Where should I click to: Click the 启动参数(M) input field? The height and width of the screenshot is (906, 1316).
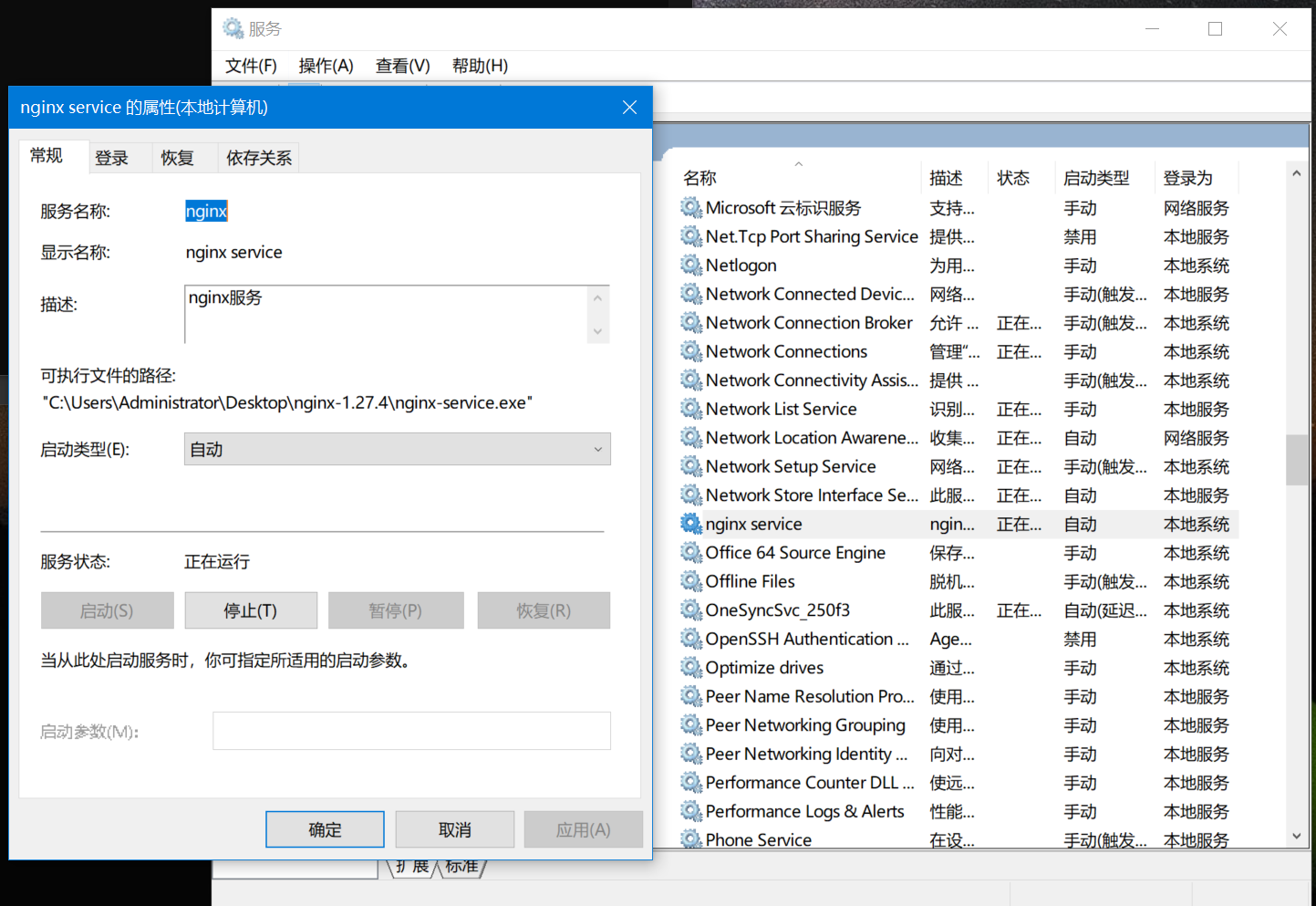[x=411, y=731]
